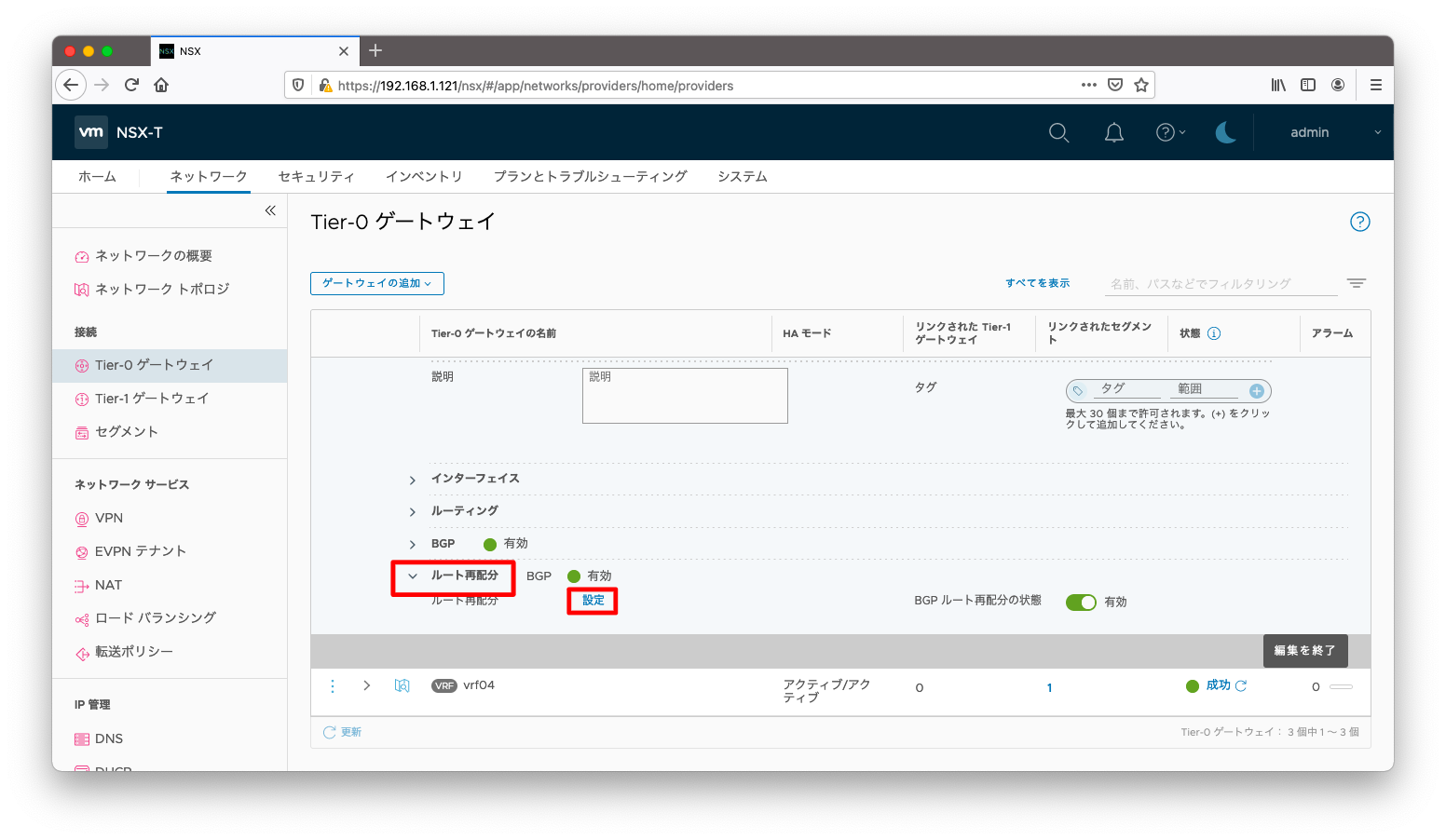Close the NSX browser tab

tap(344, 51)
